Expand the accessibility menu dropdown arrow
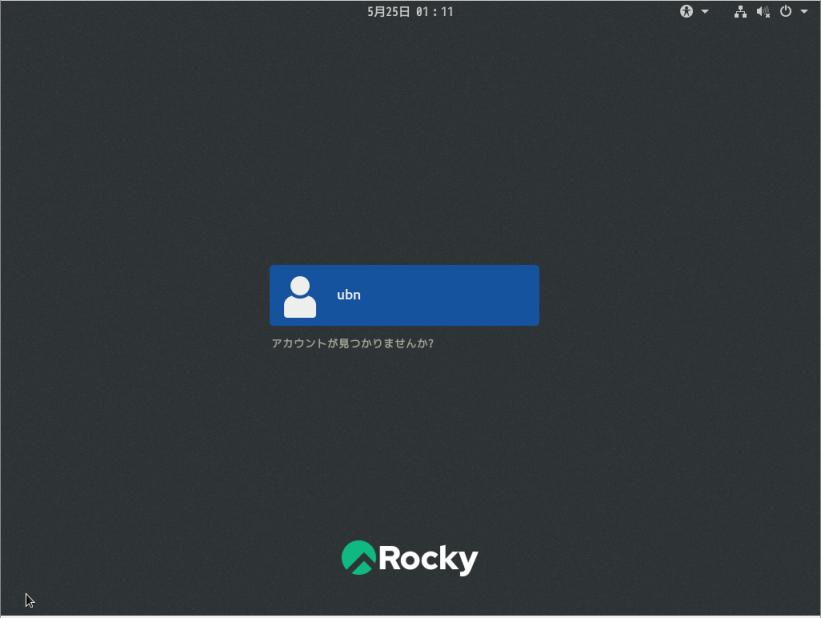821x618 pixels. 705,11
